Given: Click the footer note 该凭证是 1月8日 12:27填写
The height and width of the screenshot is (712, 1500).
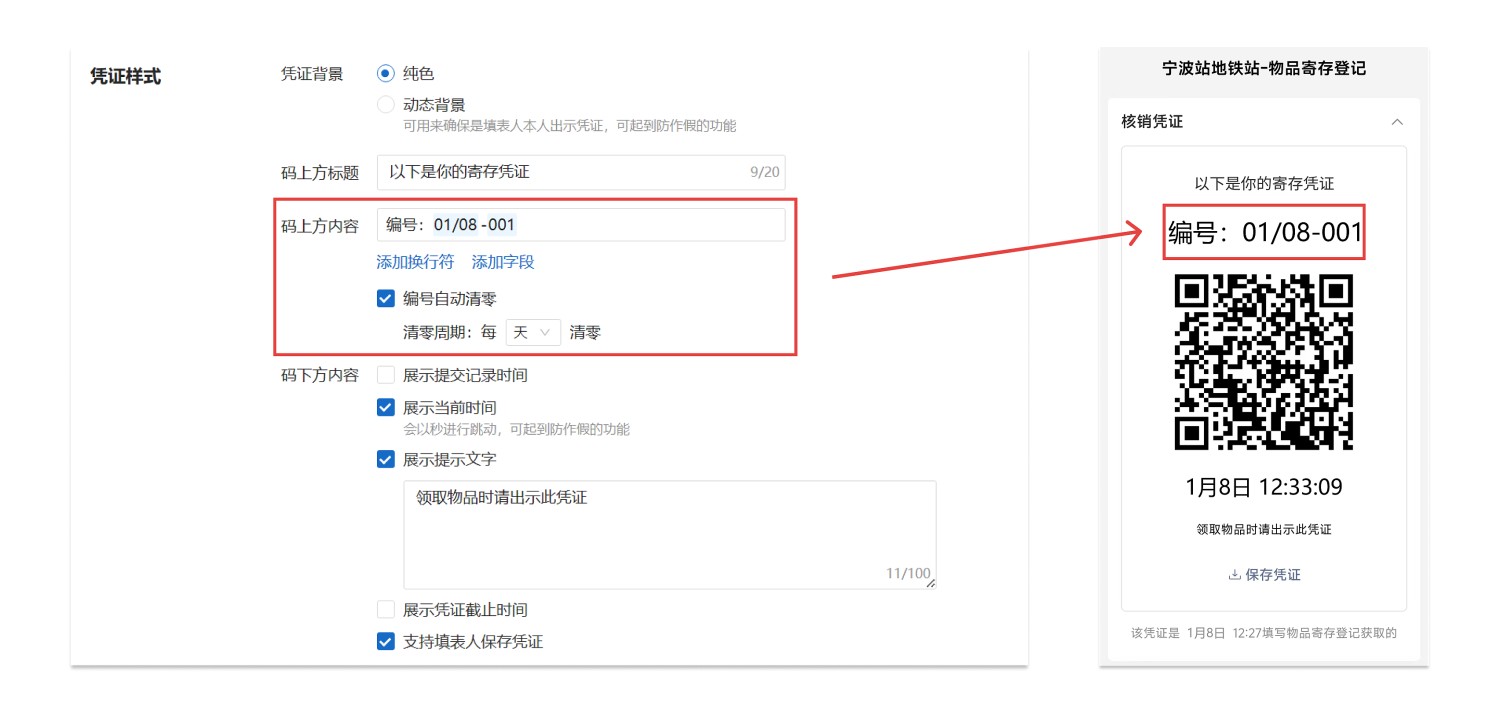Looking at the screenshot, I should coord(1263,633).
